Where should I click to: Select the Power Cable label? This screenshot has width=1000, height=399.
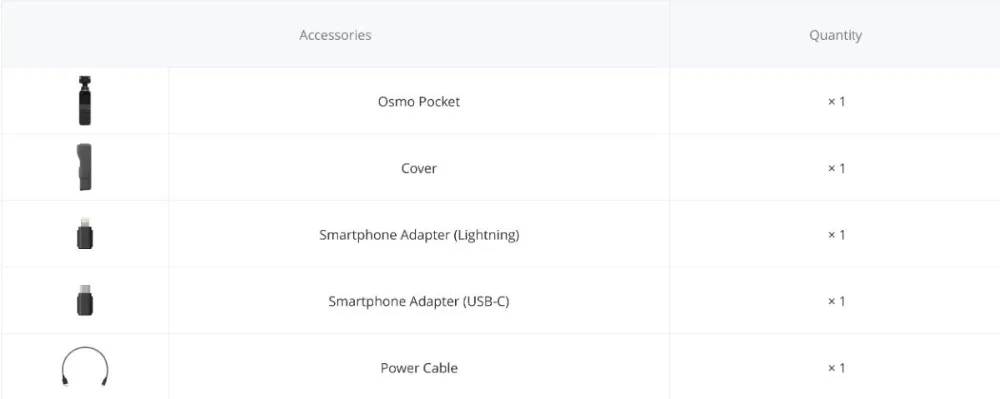pyautogui.click(x=419, y=368)
